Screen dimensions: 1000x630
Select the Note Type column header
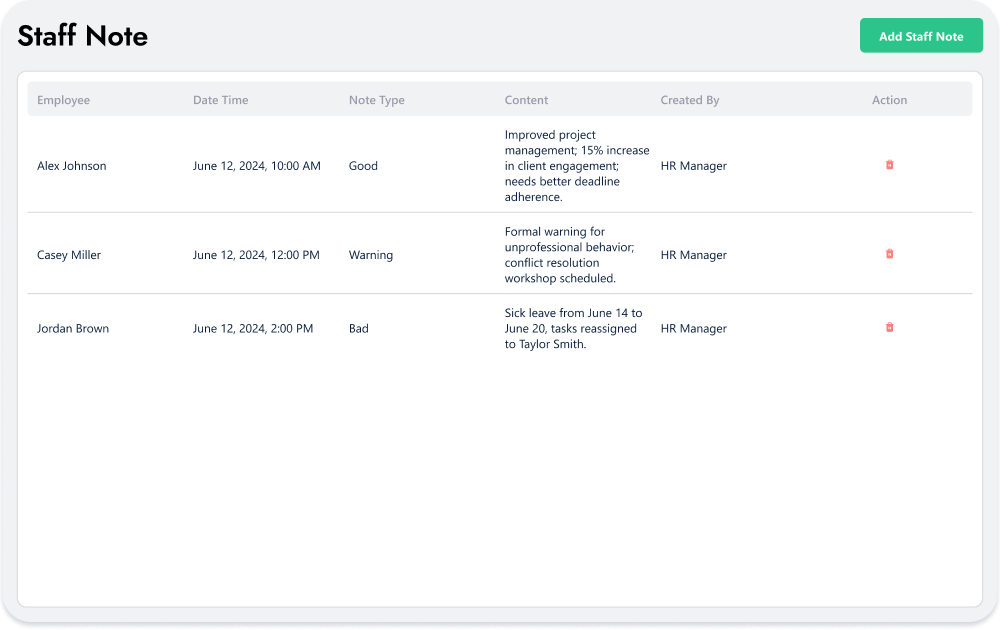[376, 100]
